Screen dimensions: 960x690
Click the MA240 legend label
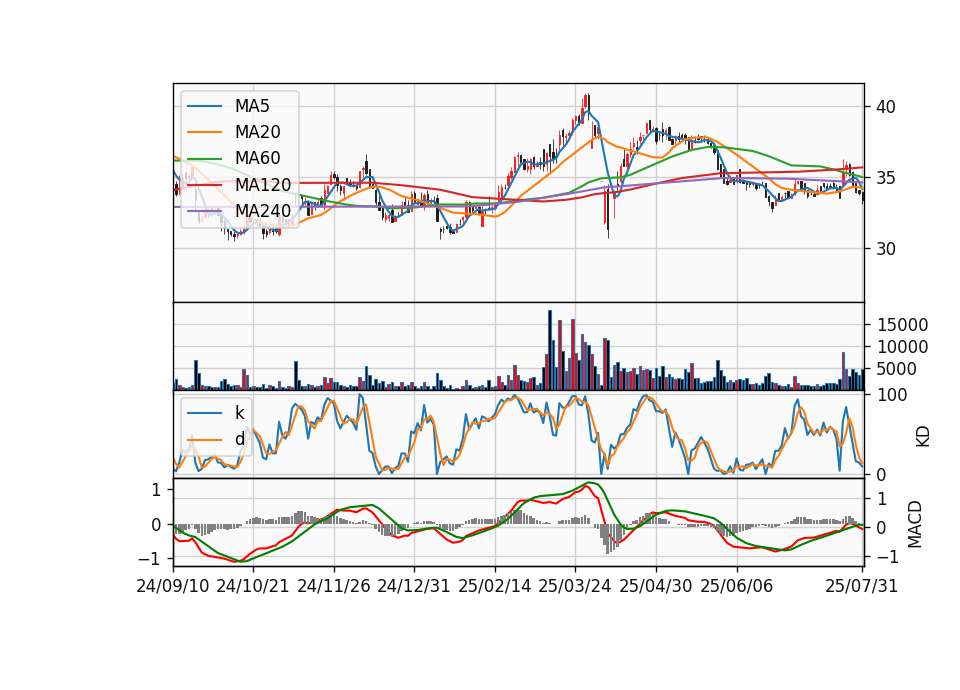pyautogui.click(x=263, y=211)
